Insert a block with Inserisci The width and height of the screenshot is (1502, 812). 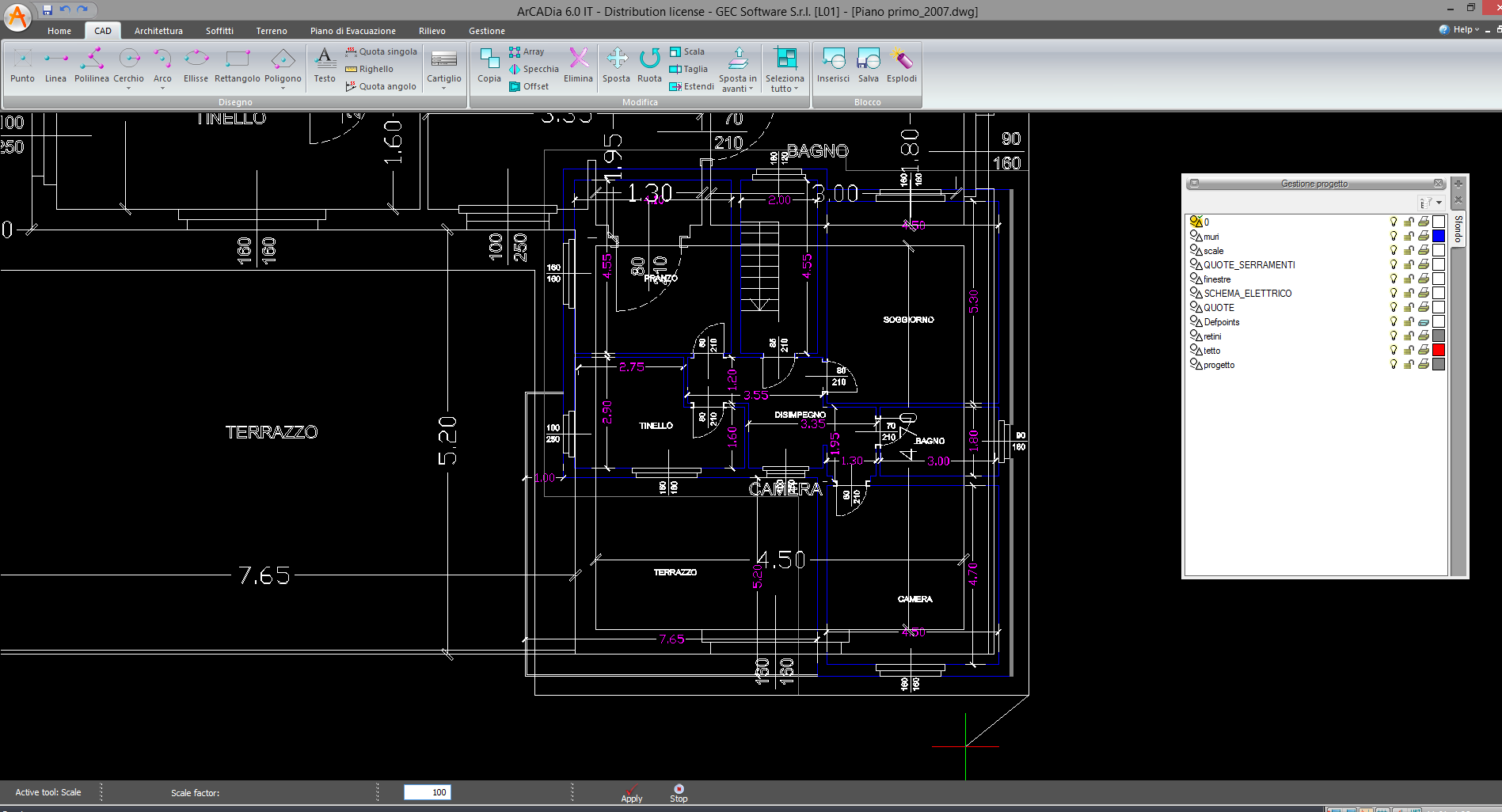[x=833, y=65]
